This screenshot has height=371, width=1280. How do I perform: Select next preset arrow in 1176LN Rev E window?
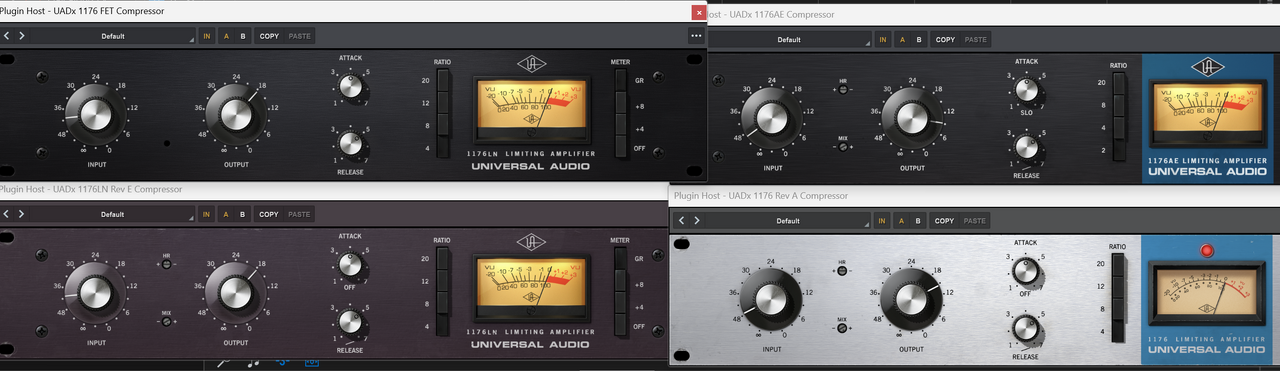[22, 214]
